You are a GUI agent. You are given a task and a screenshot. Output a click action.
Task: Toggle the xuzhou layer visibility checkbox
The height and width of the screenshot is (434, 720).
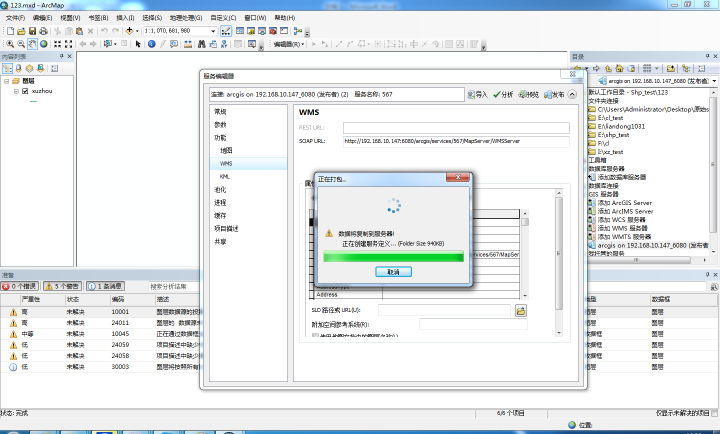click(25, 91)
